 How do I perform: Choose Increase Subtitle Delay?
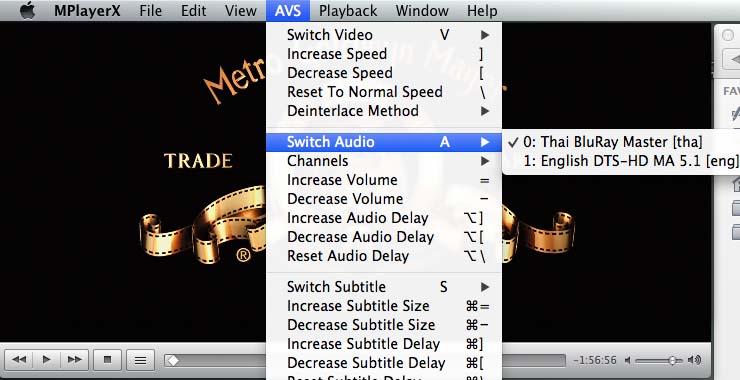click(384, 344)
